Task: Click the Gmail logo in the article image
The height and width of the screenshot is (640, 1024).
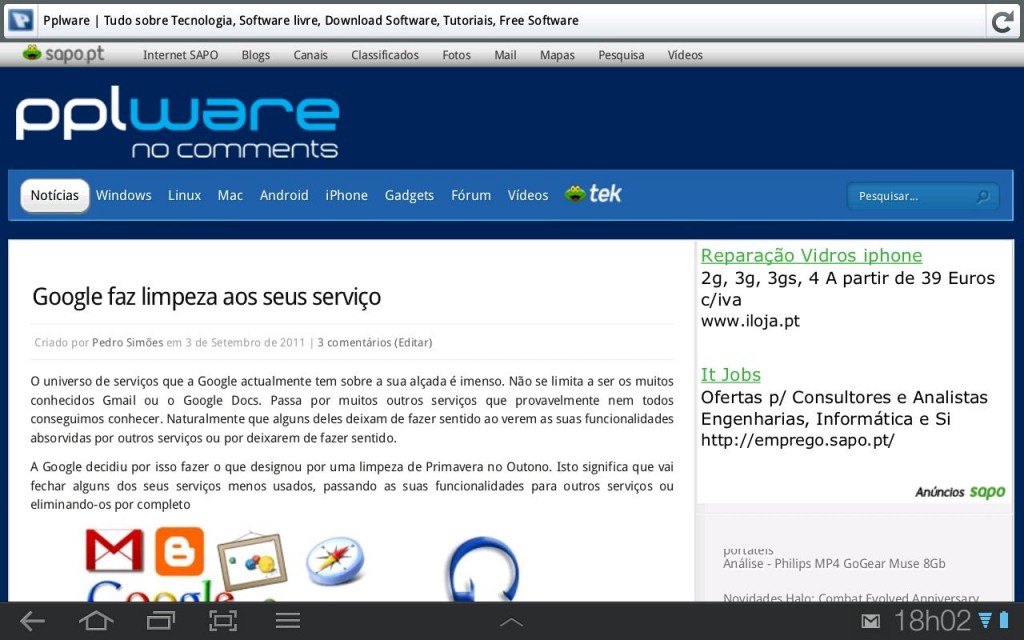Action: tap(114, 550)
